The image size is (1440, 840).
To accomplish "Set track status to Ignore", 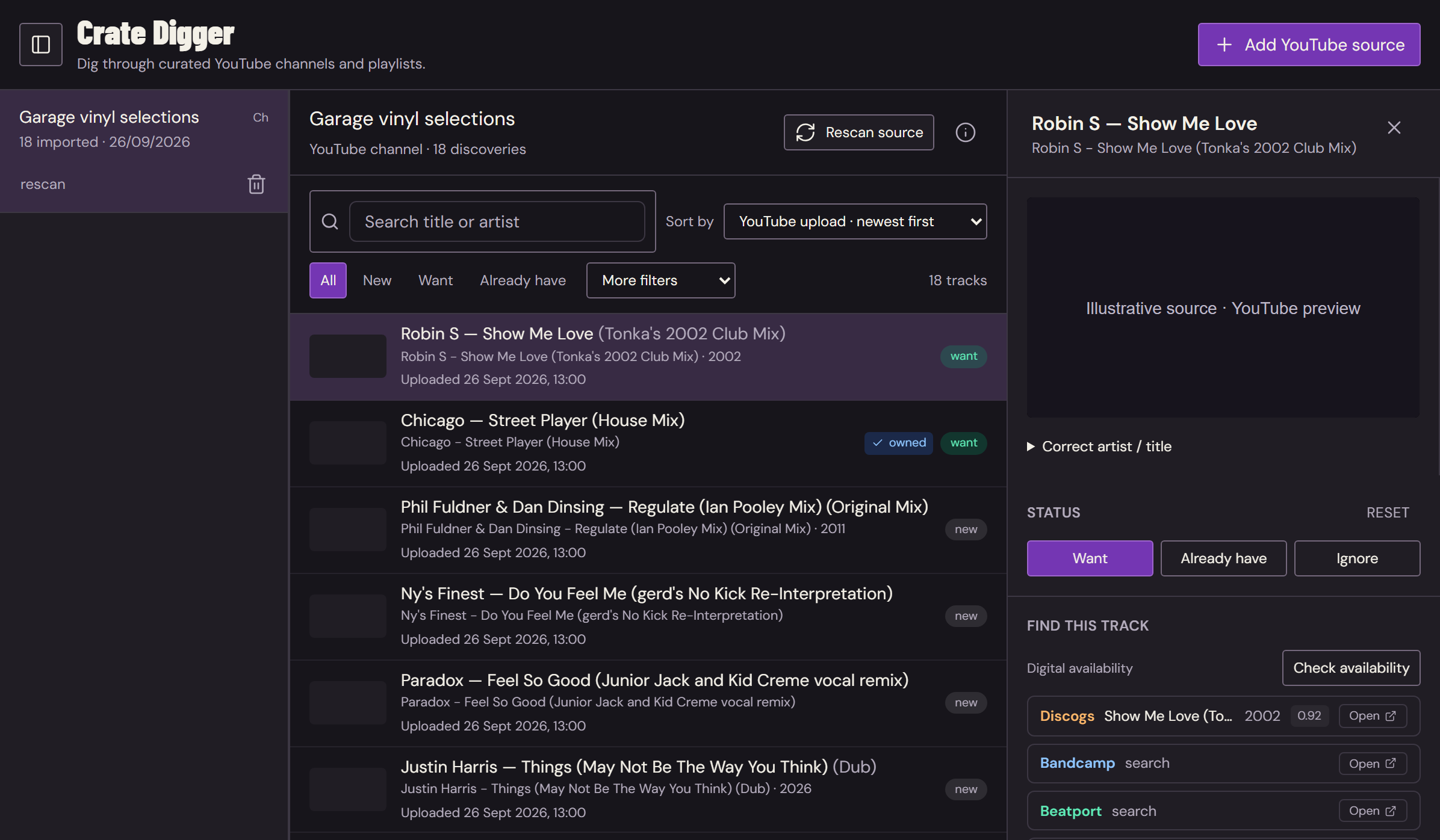I will [1357, 558].
